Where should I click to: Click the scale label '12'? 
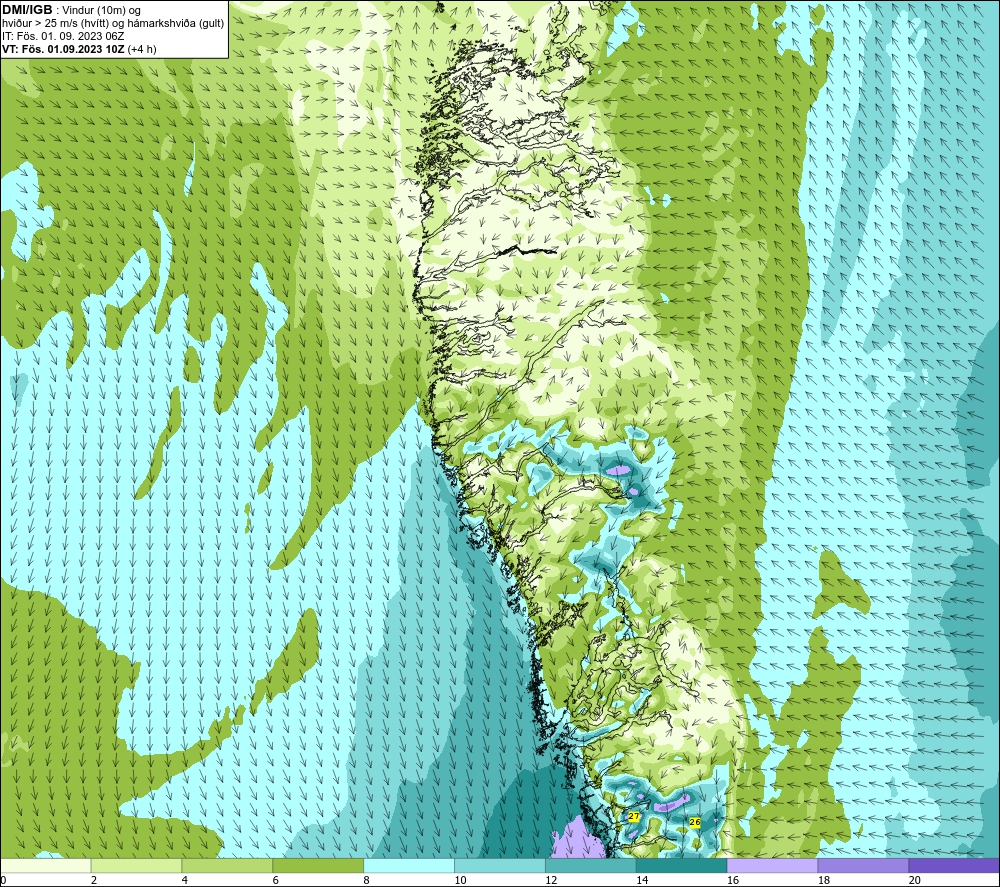click(551, 880)
